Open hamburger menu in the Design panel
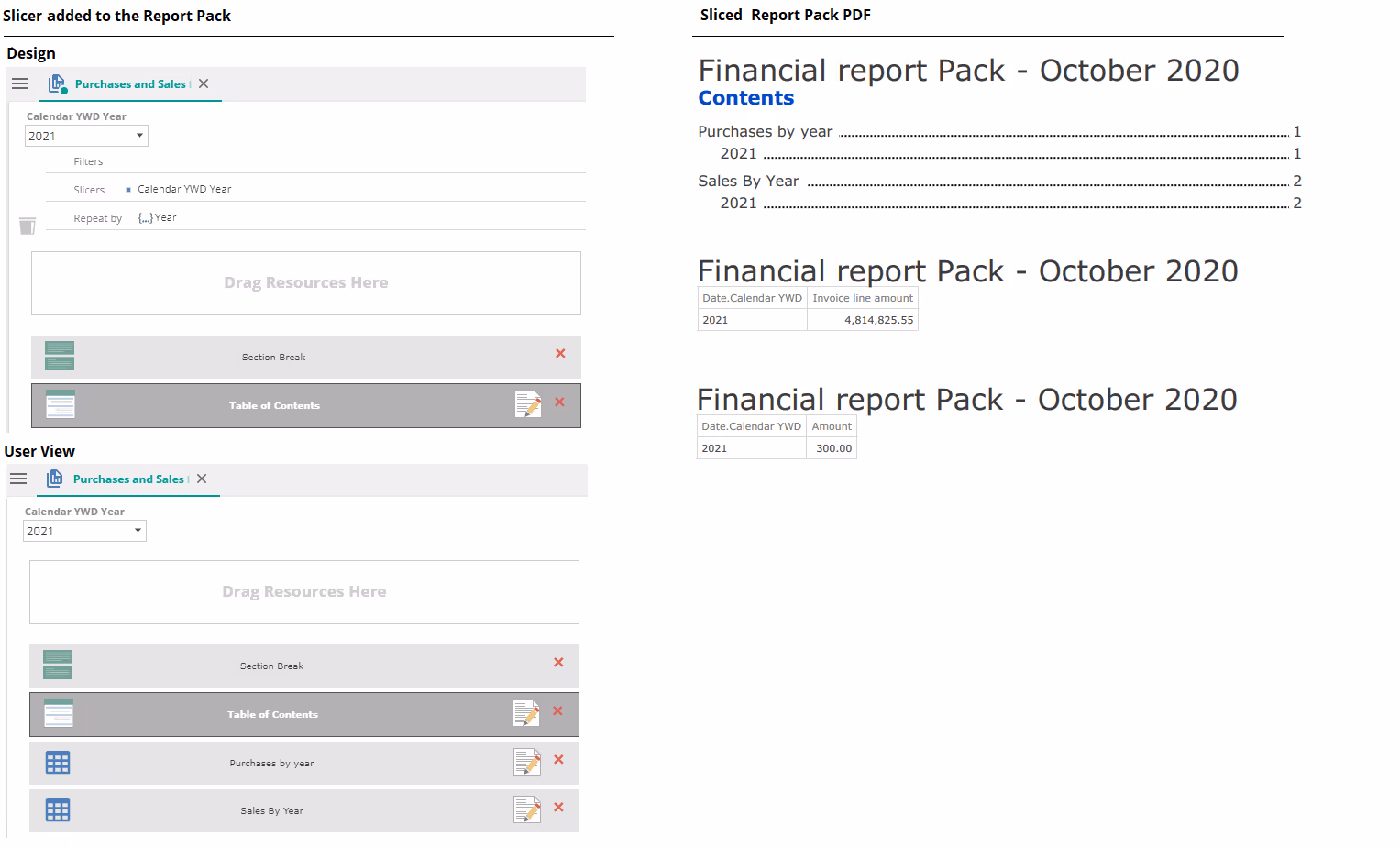Viewport: 1400px width, 848px height. 20,83
